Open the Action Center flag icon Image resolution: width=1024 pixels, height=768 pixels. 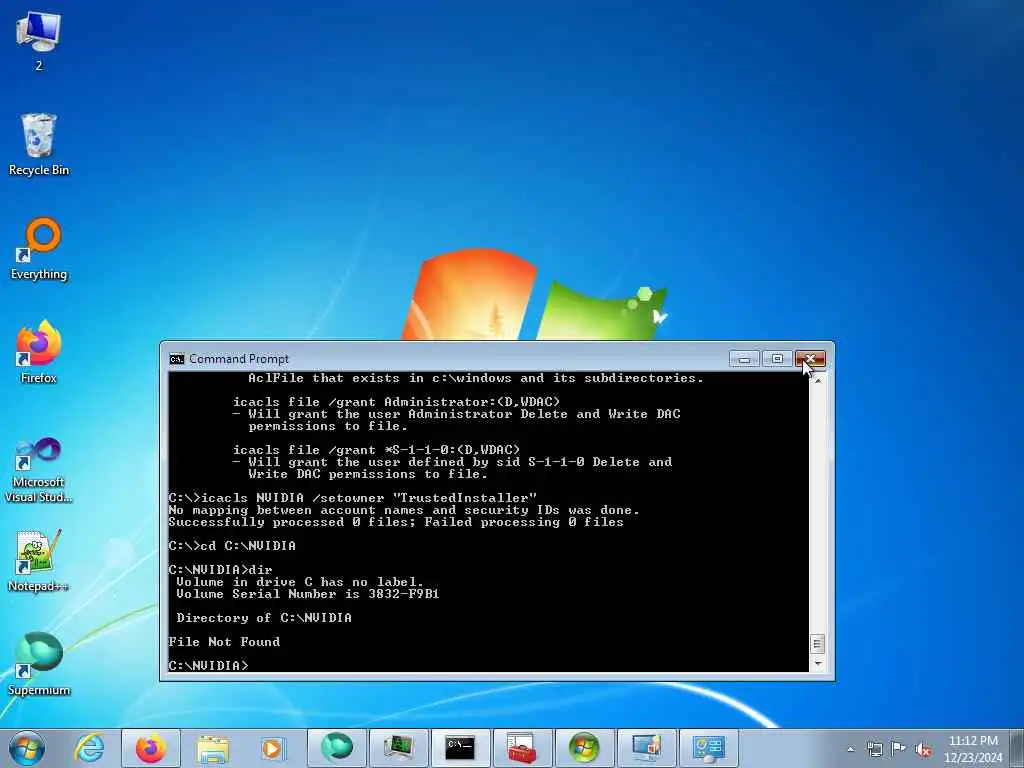(899, 748)
